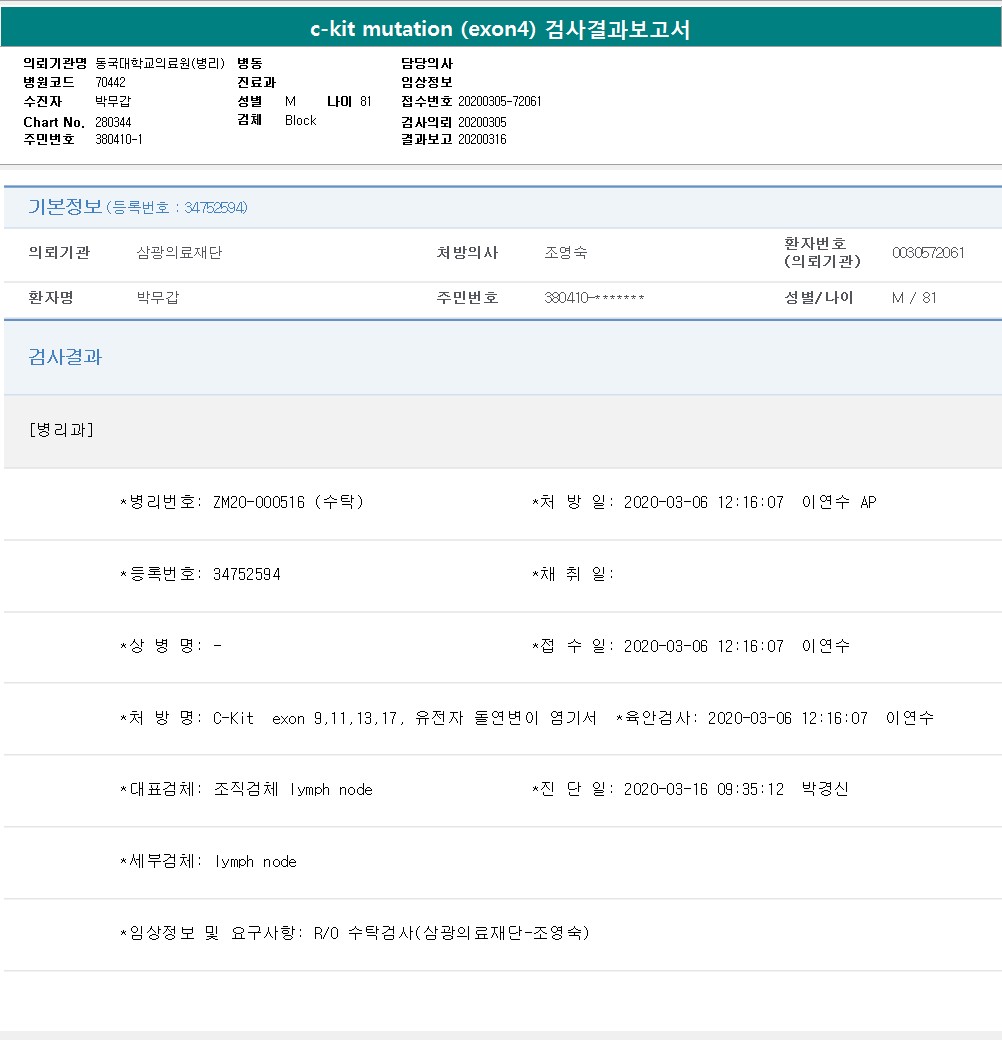Click Chart No. value '280344'
The height and width of the screenshot is (1040, 1002).
click(x=113, y=122)
